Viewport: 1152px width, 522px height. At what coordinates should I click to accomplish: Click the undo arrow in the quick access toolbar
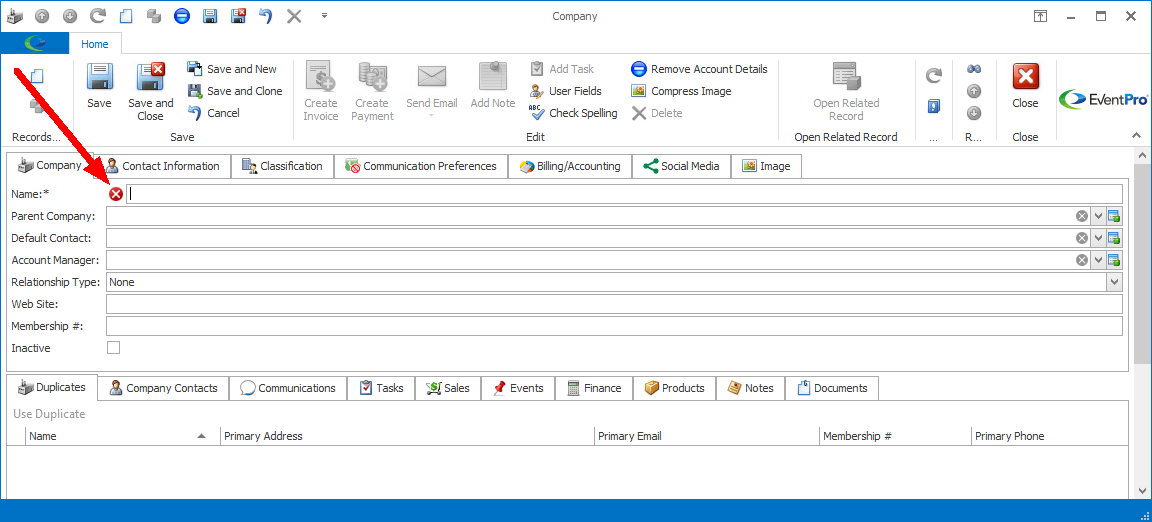[x=266, y=16]
